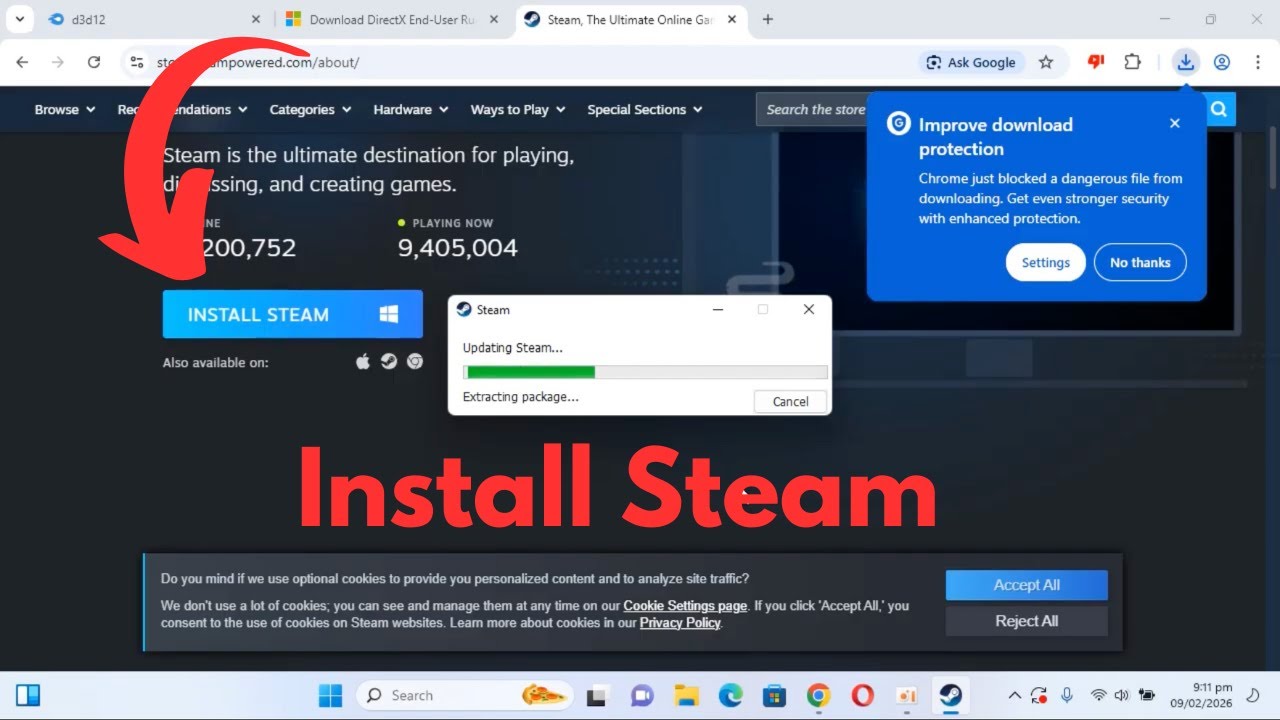This screenshot has width=1280, height=720.
Task: Click the red thumbs-down extension icon
Action: [x=1096, y=62]
